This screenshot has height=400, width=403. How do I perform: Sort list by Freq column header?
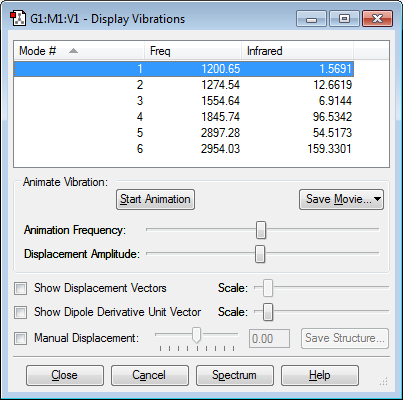coord(193,51)
